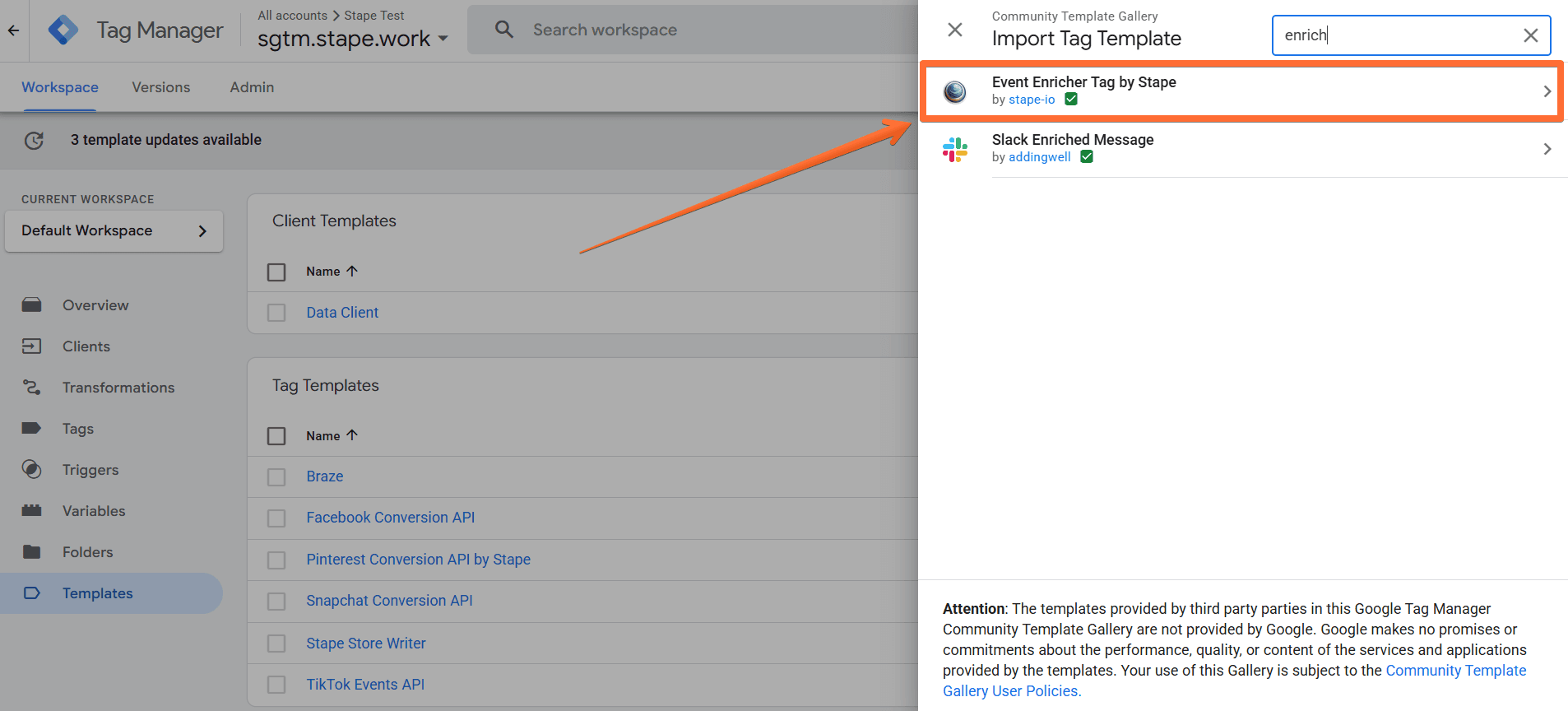Click the All accounts breadcrumb
1568x711 pixels.
(292, 16)
